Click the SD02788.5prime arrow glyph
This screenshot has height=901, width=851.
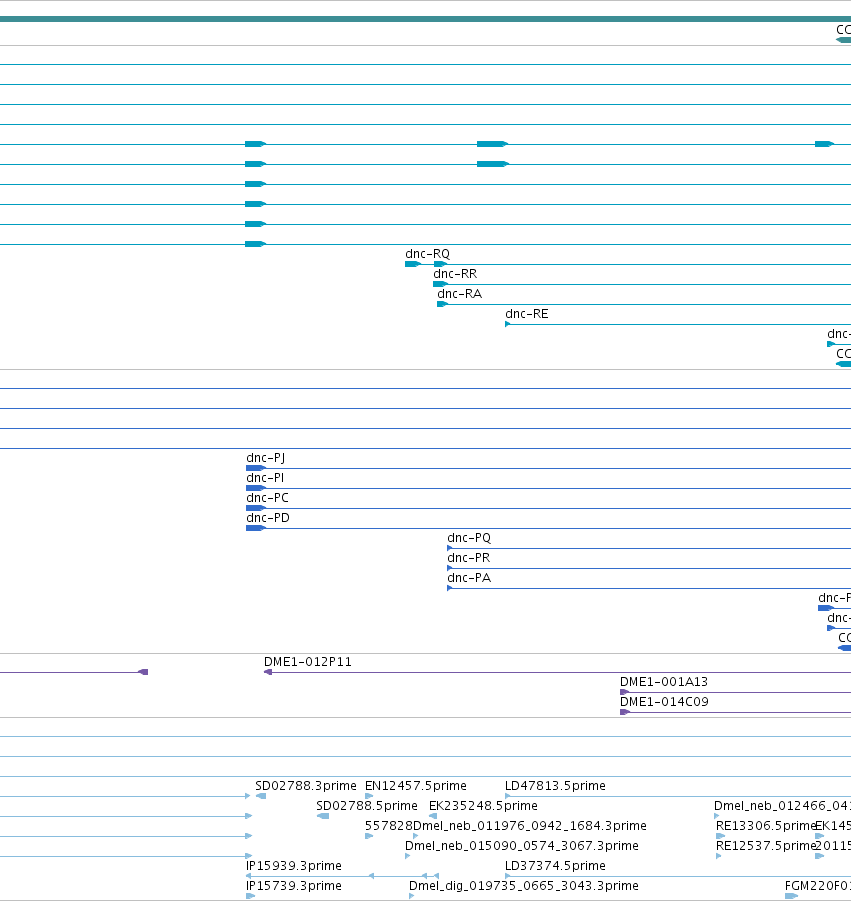[323, 816]
